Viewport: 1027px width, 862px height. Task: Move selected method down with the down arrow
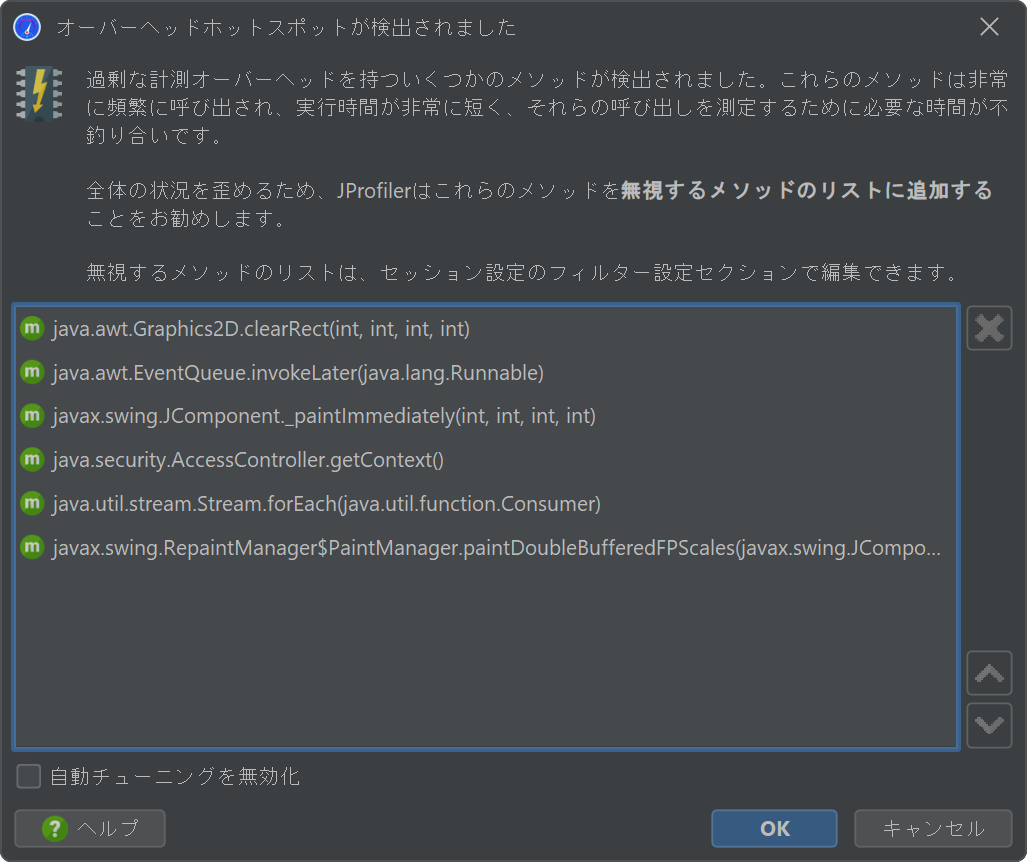[x=989, y=725]
